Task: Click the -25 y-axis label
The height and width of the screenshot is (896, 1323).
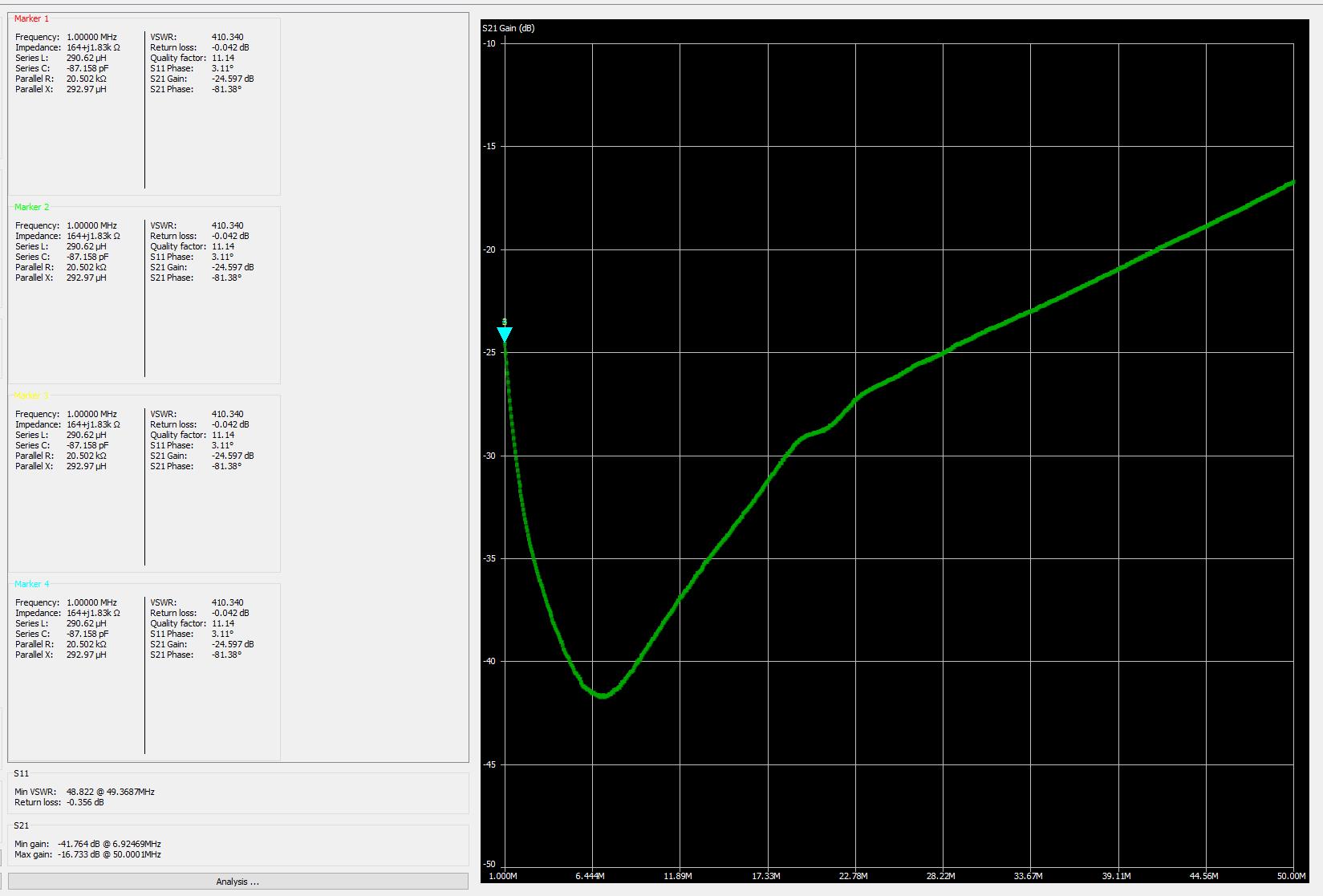Action: [x=489, y=352]
